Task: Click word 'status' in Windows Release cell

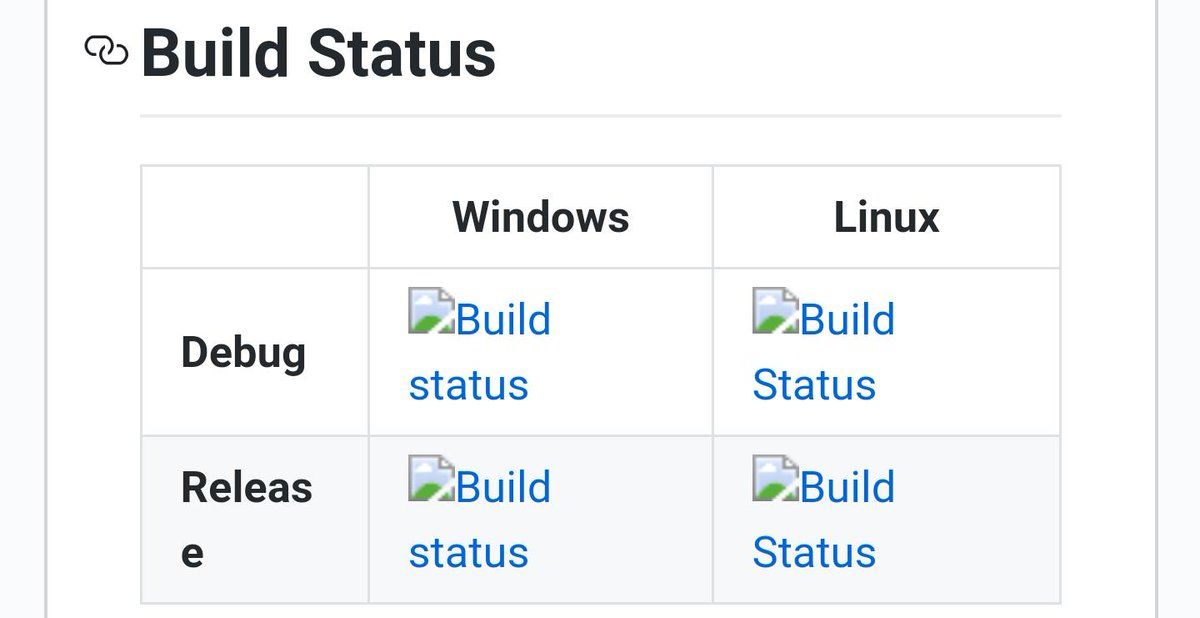Action: [x=469, y=553]
